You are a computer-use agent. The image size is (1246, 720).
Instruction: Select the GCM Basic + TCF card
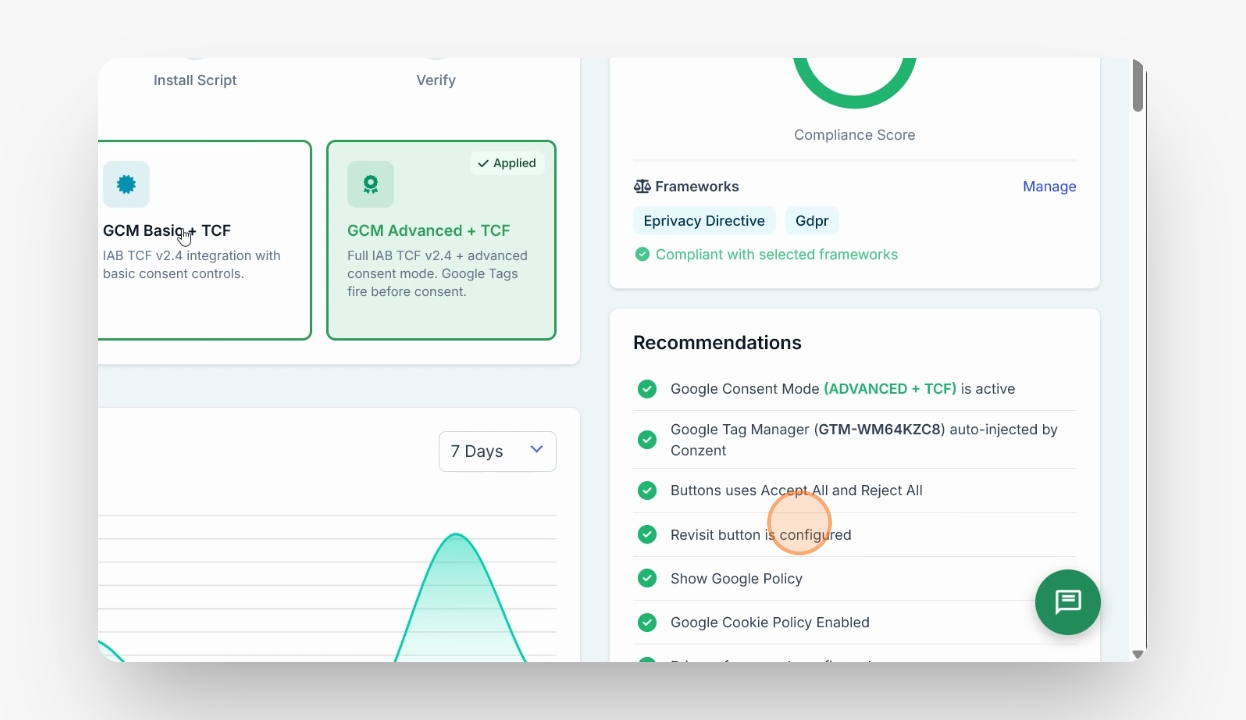pos(205,240)
